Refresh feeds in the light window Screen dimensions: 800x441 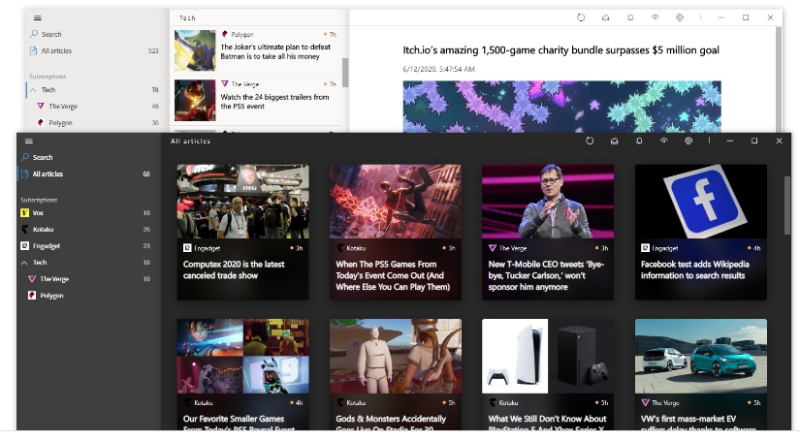581,17
